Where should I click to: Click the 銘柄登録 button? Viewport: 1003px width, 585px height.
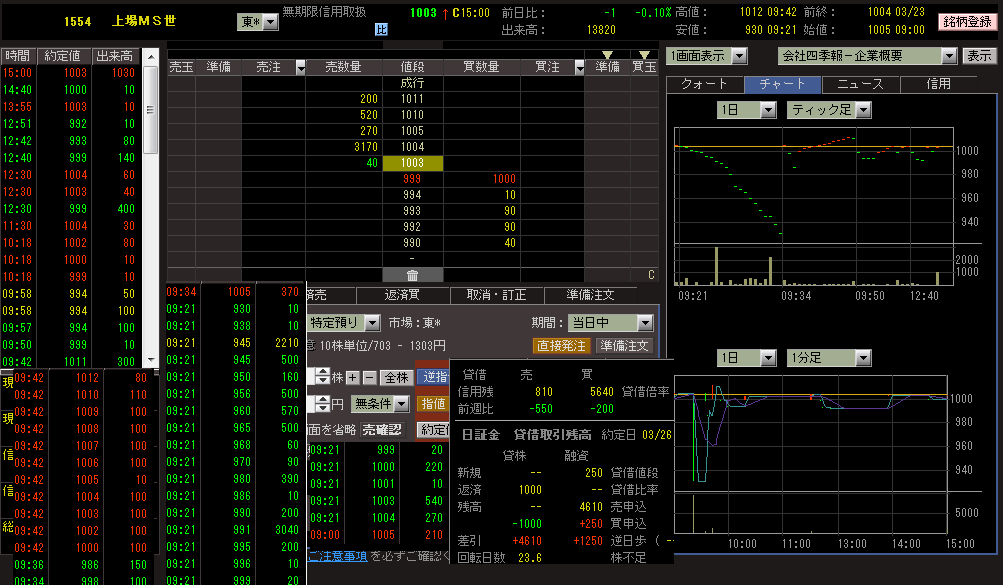coord(968,21)
